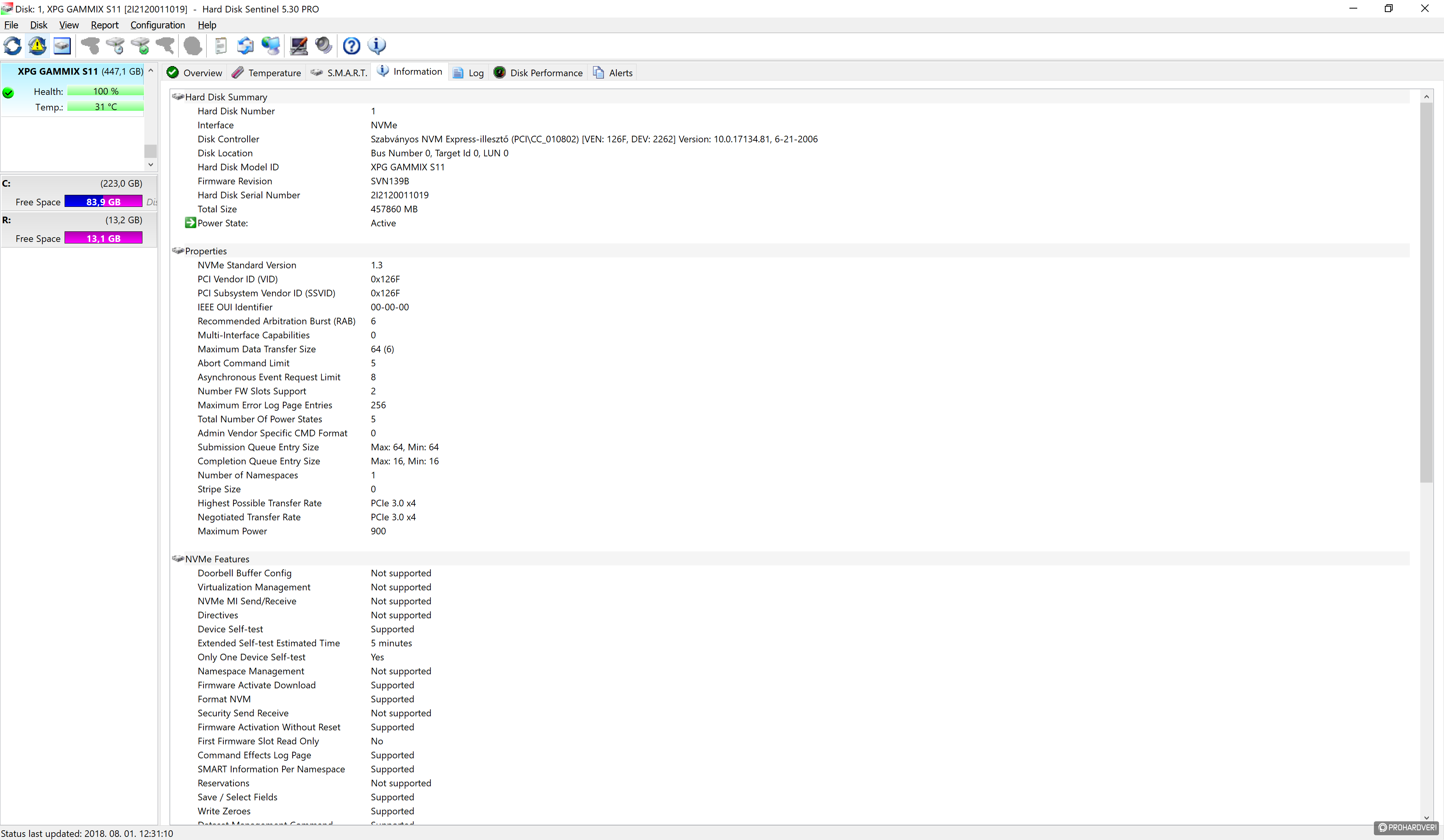Click the disk list scroll down arrow
Screen dimensions: 1444x840
151,164
